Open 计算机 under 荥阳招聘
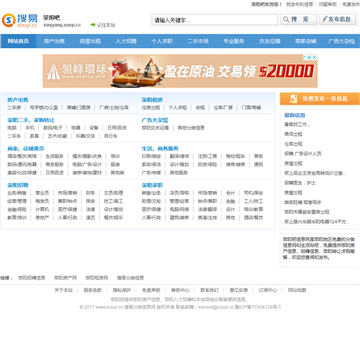Screen dimensions: 360x360 tap(42, 209)
